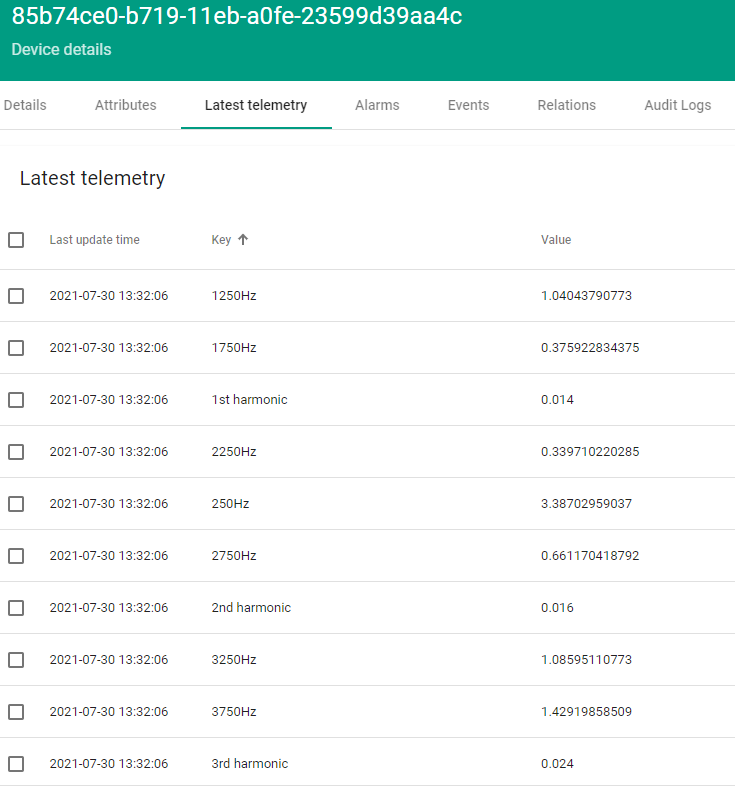Check the 250Hz telemetry row checkbox

(x=16, y=504)
